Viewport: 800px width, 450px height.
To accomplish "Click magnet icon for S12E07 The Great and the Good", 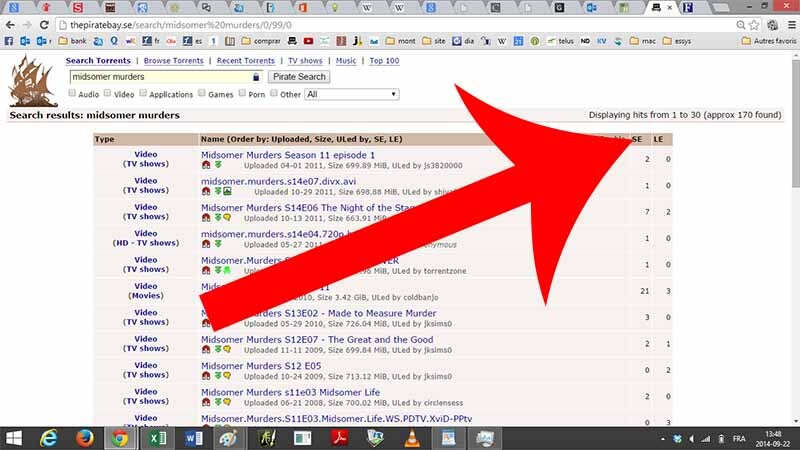I will [206, 349].
